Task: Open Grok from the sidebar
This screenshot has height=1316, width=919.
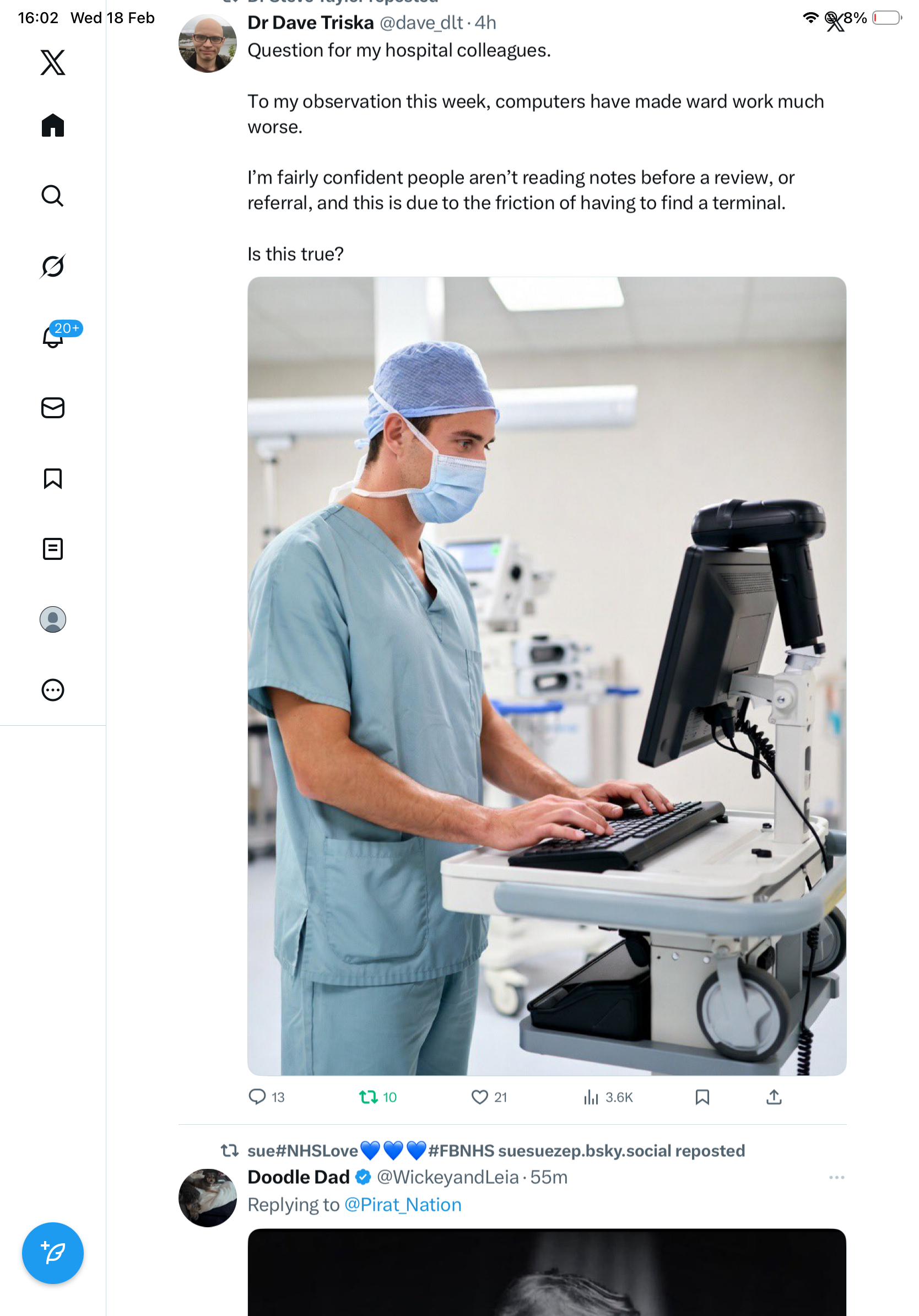Action: coord(53,266)
